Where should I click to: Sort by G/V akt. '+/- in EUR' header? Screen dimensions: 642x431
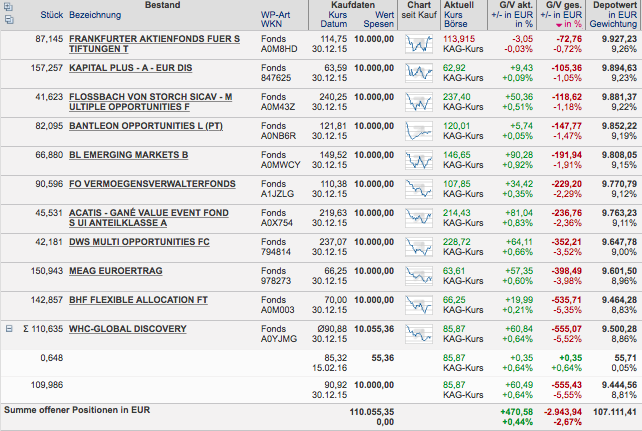(x=512, y=15)
